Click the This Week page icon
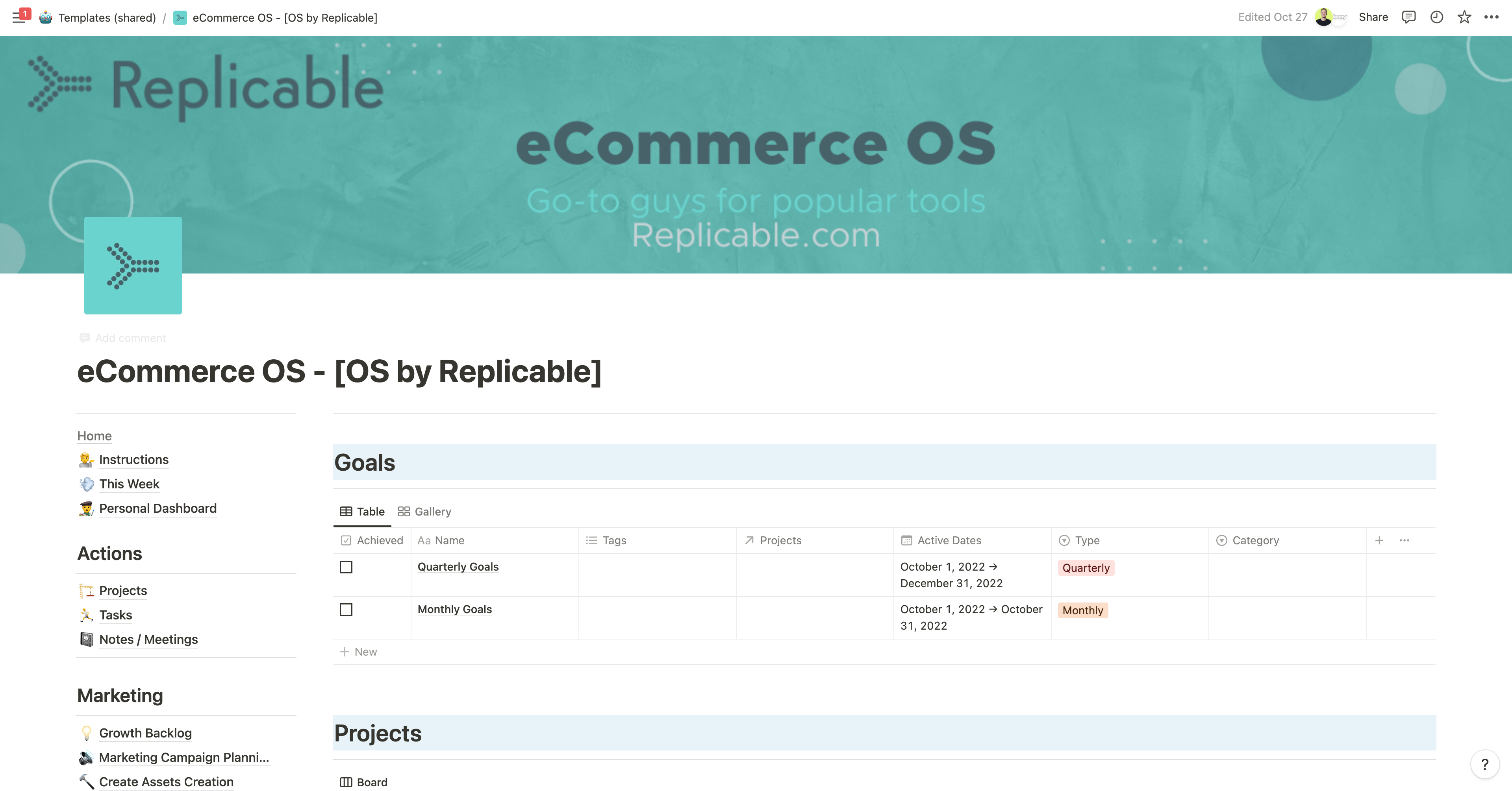The width and height of the screenshot is (1512, 791). coord(86,484)
